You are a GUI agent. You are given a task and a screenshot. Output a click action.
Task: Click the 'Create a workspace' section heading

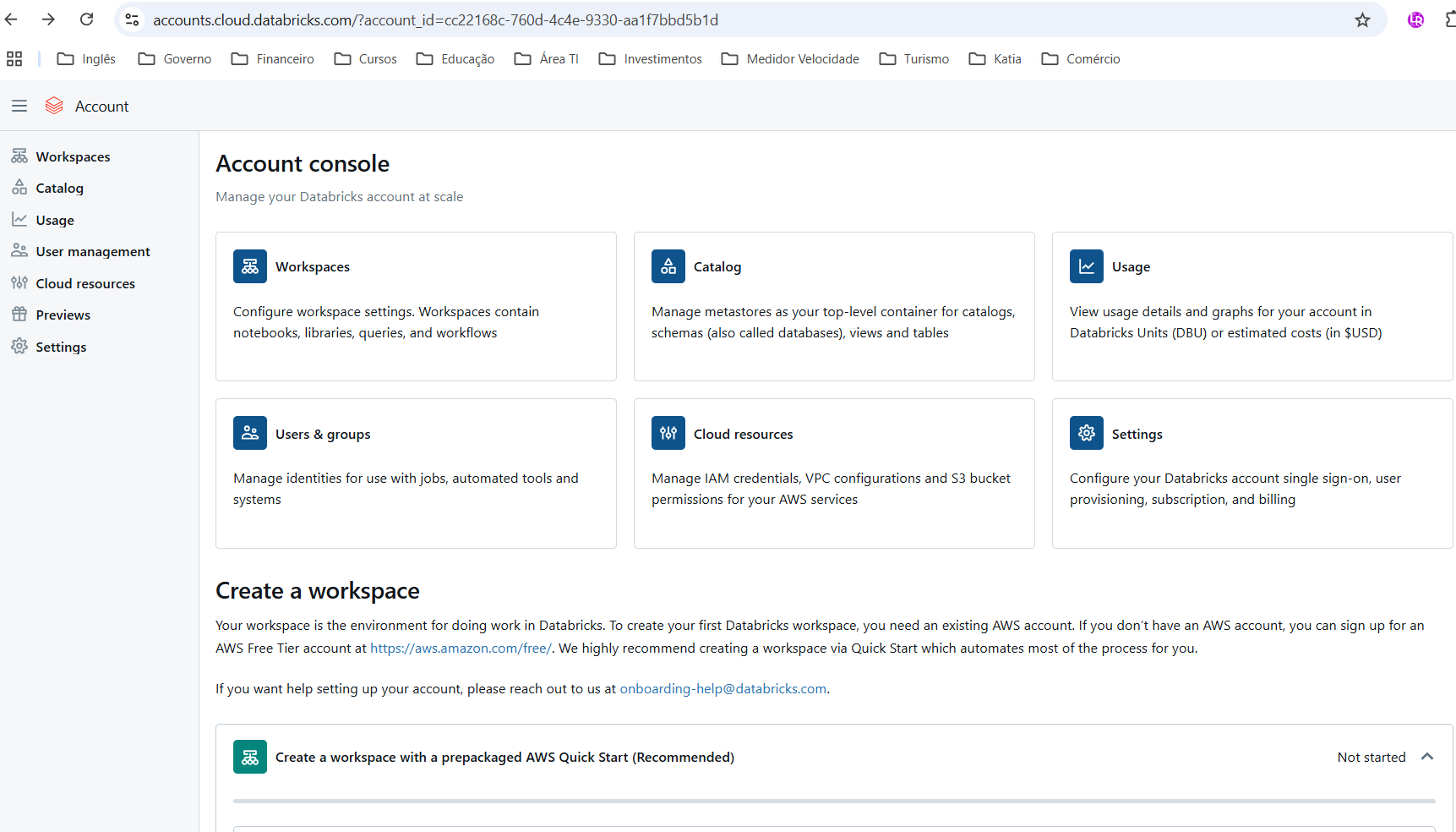[317, 590]
